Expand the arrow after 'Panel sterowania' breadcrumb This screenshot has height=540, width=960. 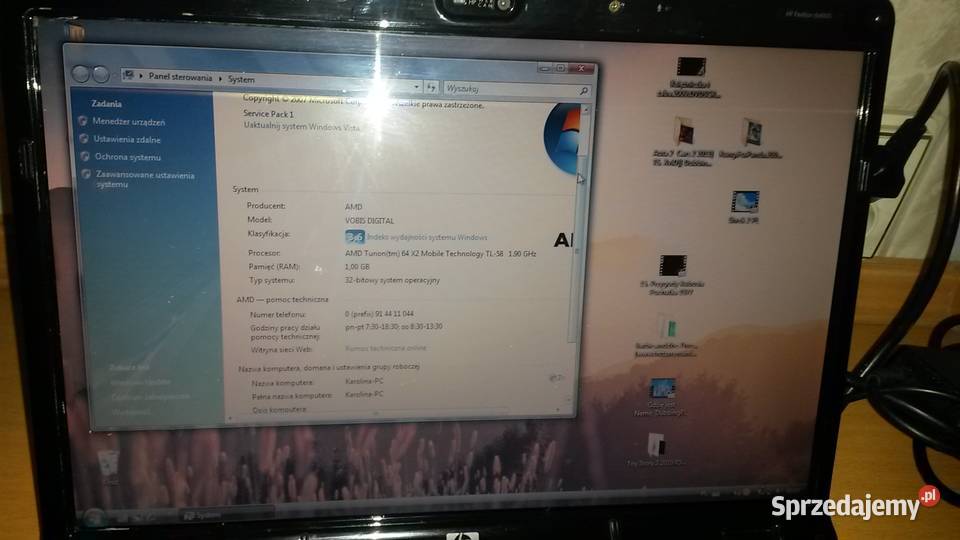coord(220,78)
